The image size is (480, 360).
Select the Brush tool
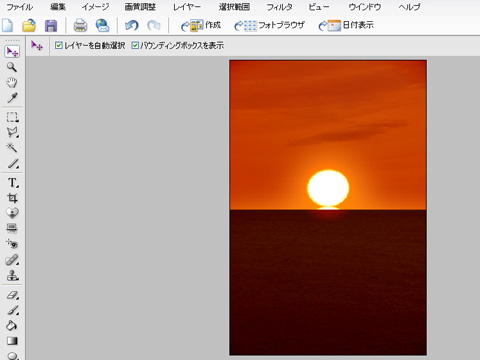pos(12,310)
